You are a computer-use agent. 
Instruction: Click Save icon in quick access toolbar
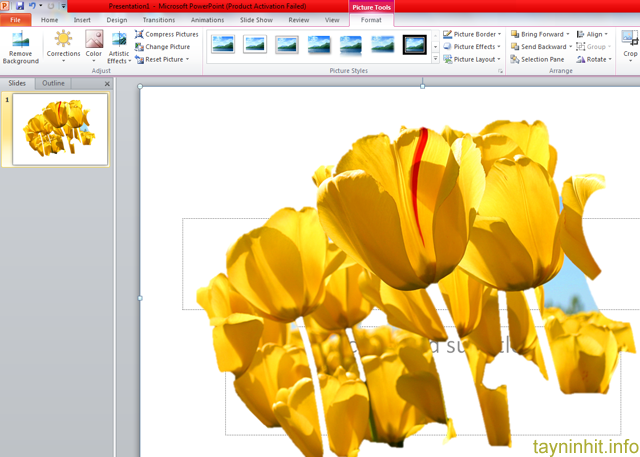pos(19,6)
